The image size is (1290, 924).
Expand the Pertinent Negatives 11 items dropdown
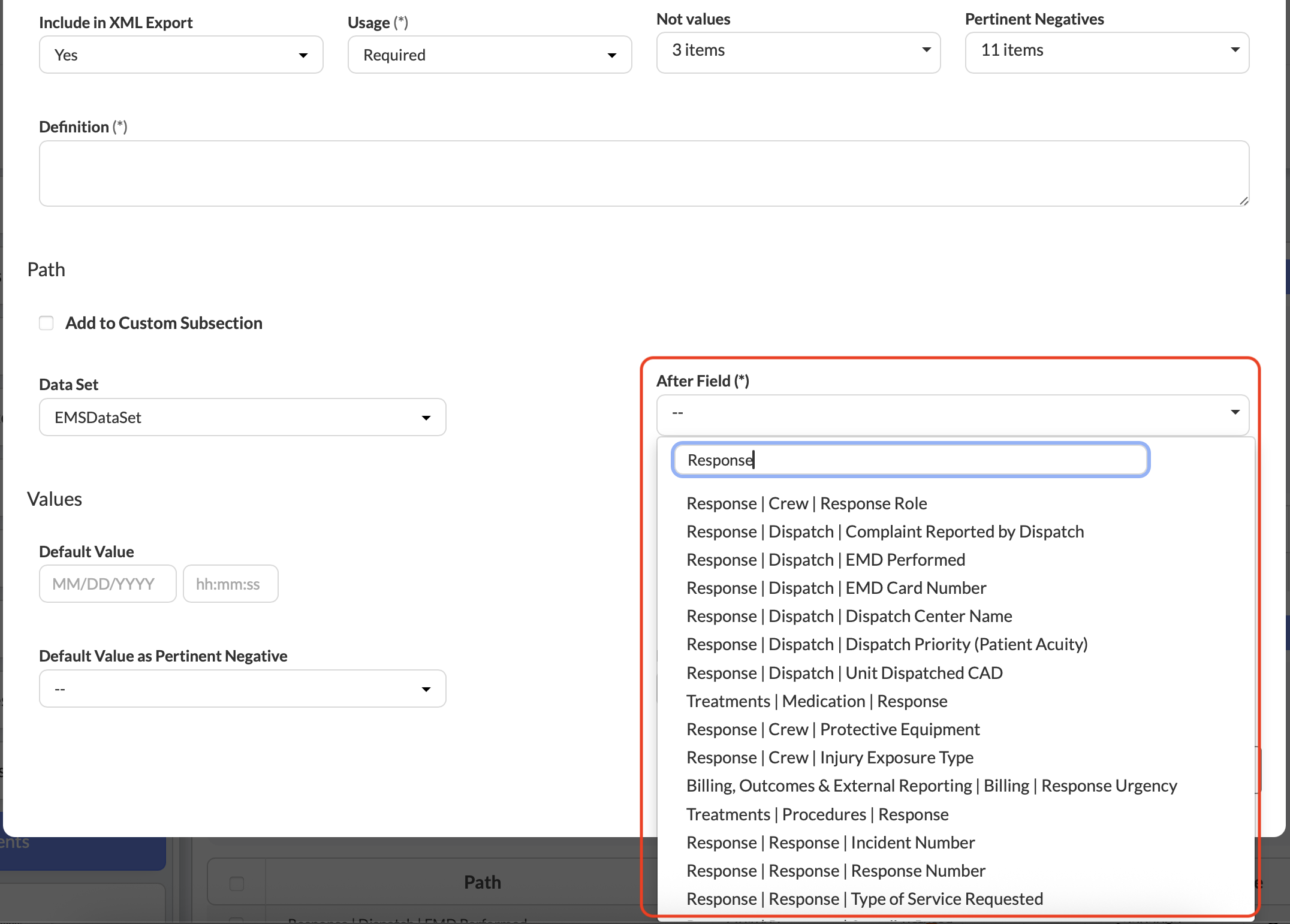pos(1107,51)
